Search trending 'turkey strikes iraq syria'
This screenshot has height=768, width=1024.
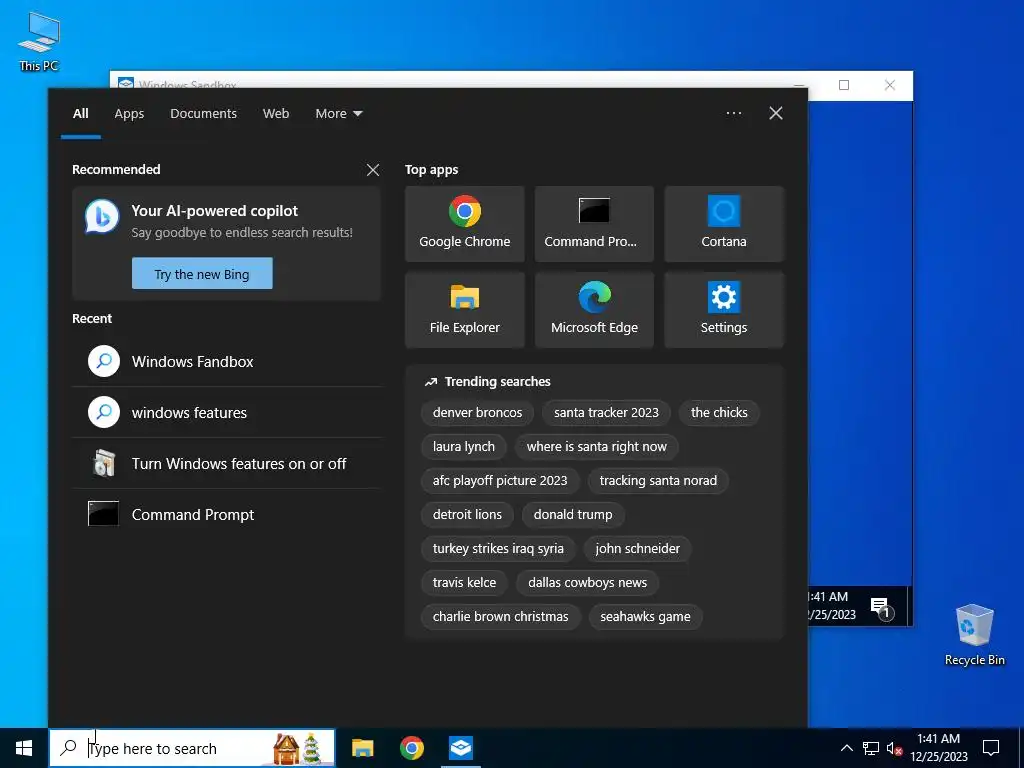(498, 549)
